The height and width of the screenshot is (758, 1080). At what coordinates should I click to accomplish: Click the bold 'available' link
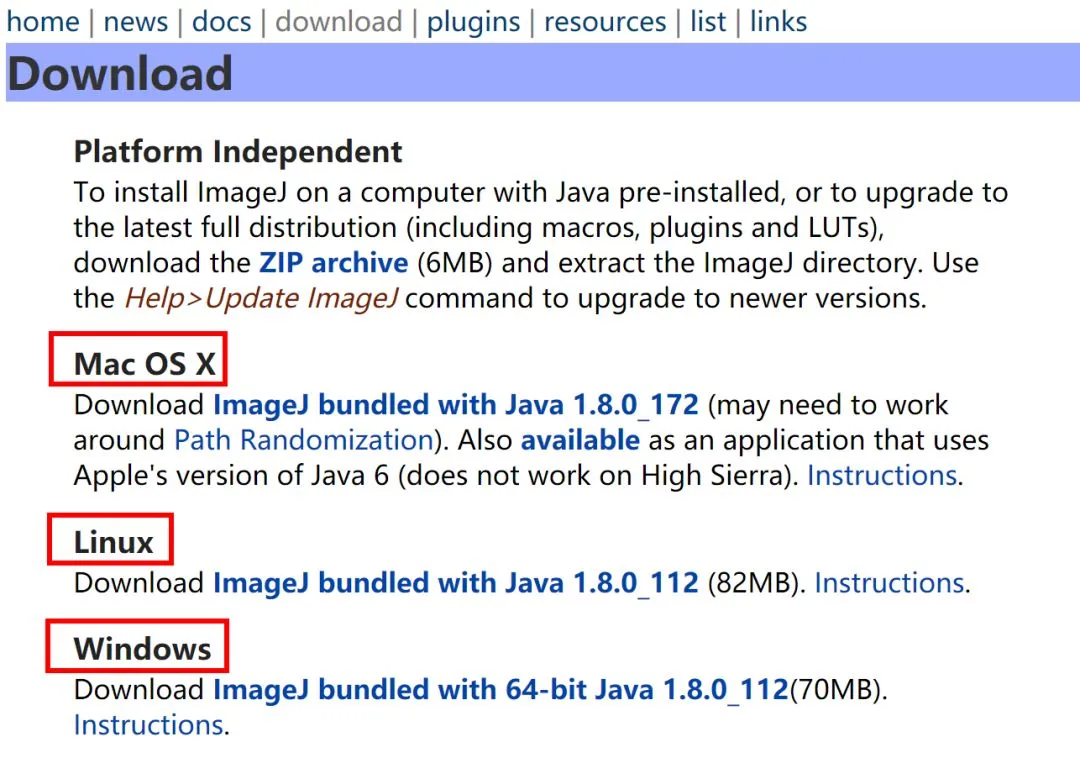[x=580, y=440]
